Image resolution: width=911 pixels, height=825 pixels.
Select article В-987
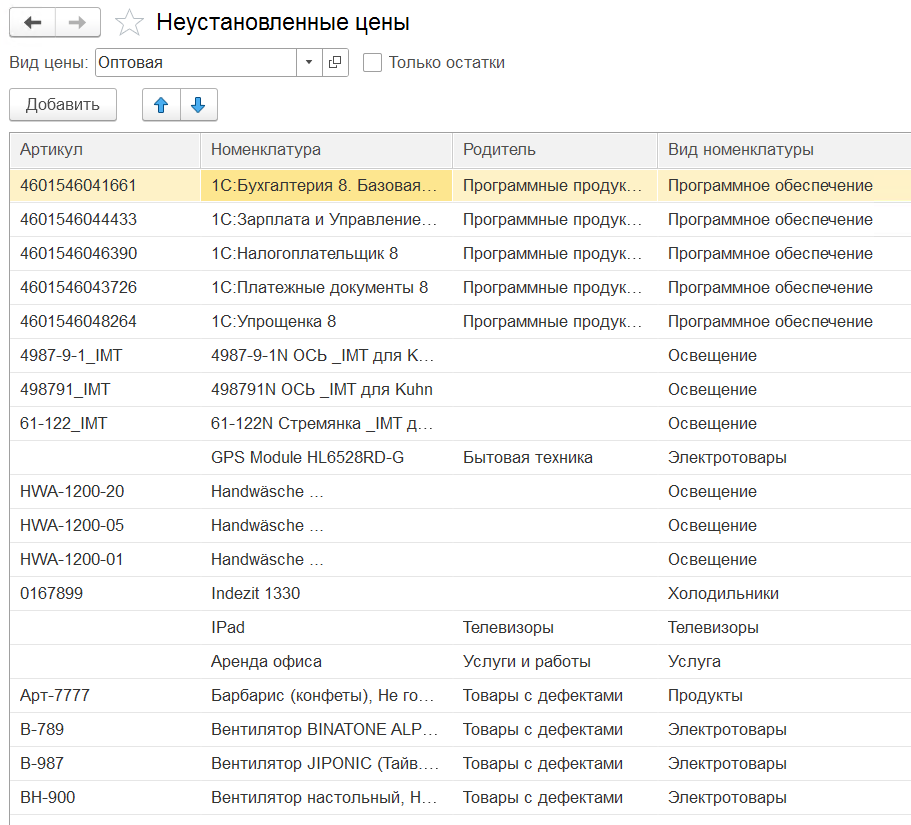[x=105, y=763]
